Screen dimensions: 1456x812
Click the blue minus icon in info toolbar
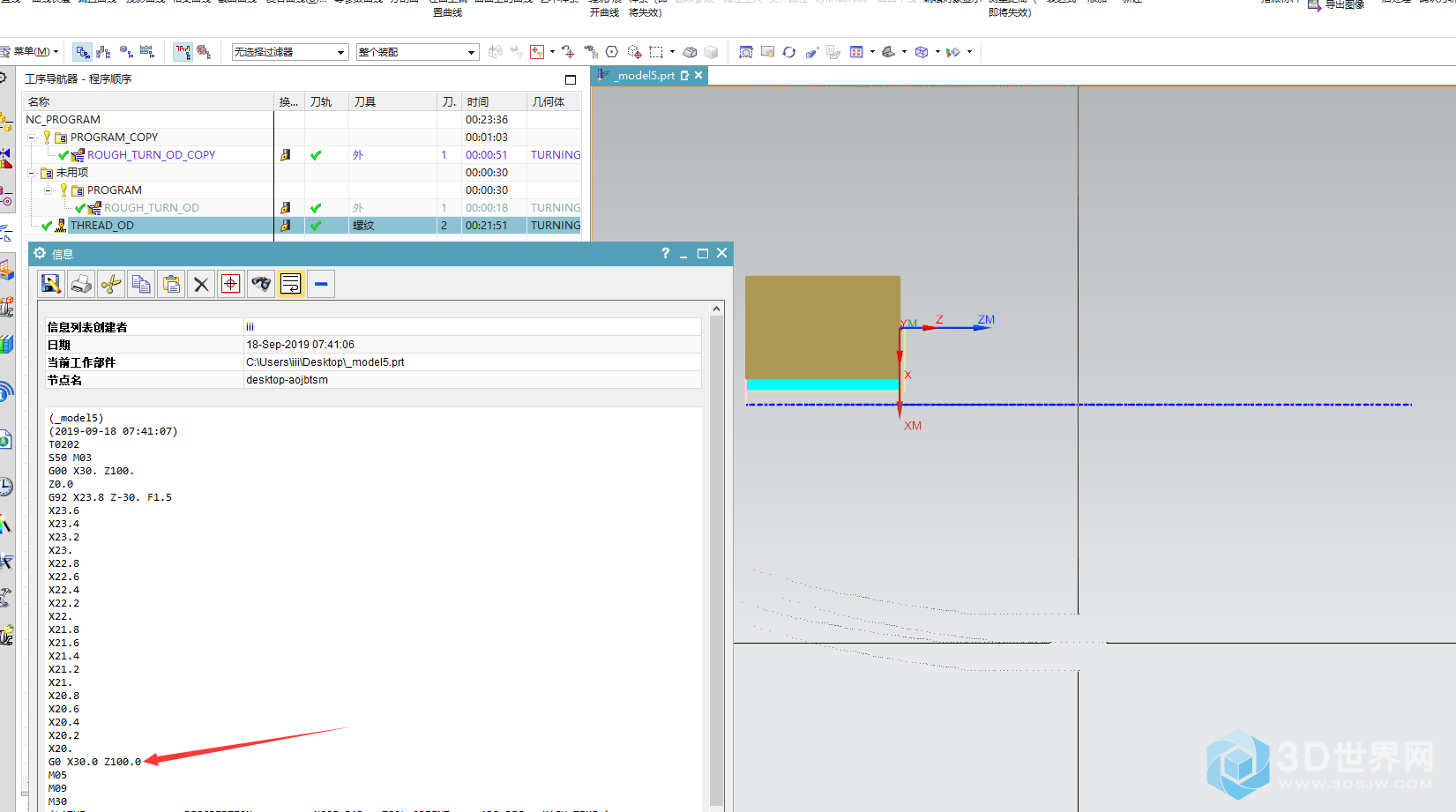pos(321,284)
